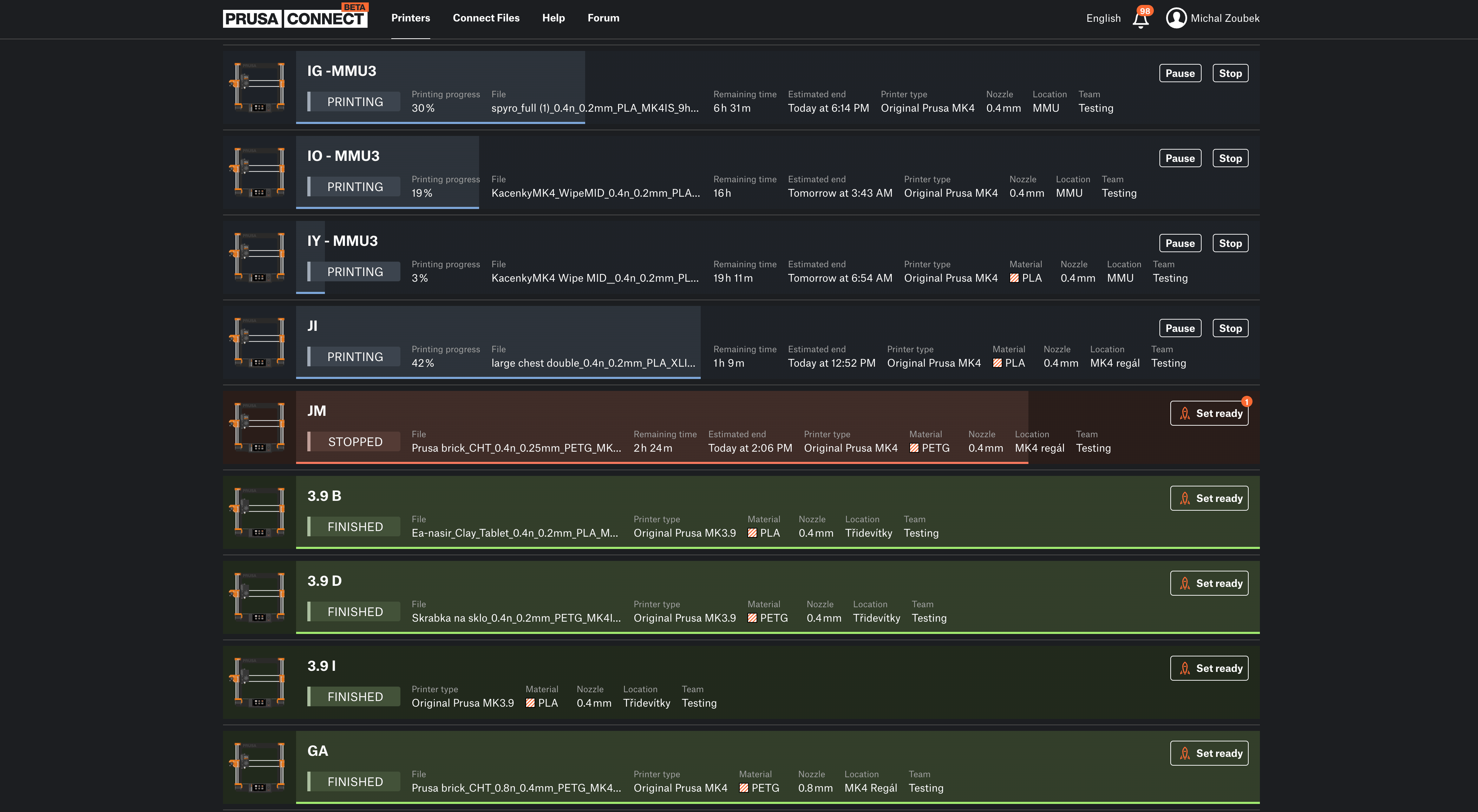Open the IY - MMU3 printer title
The height and width of the screenshot is (812, 1478).
coord(342,241)
